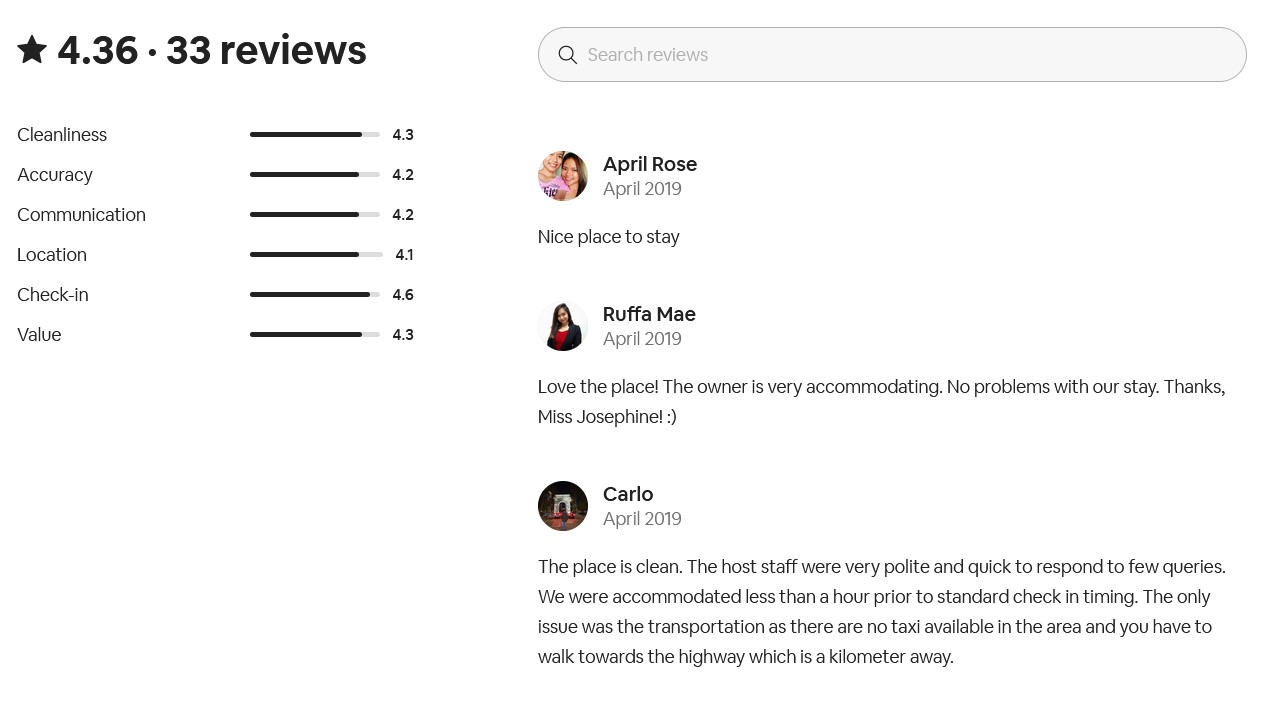Click the star rating icon
1266x702 pixels.
[x=32, y=50]
